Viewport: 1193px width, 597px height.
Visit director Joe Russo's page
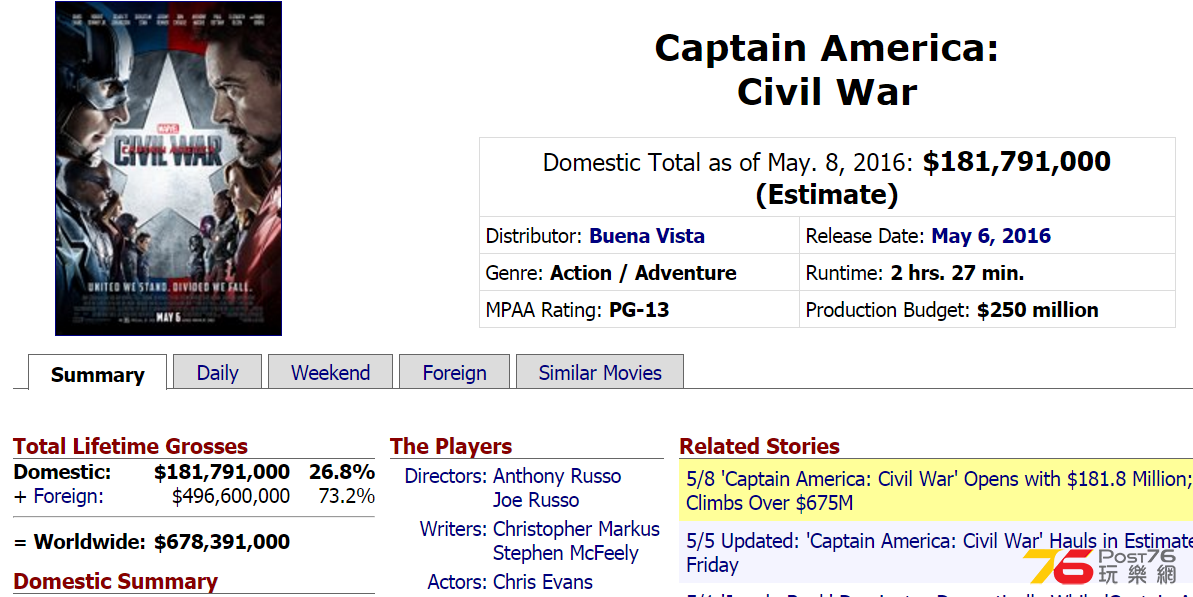pos(536,500)
